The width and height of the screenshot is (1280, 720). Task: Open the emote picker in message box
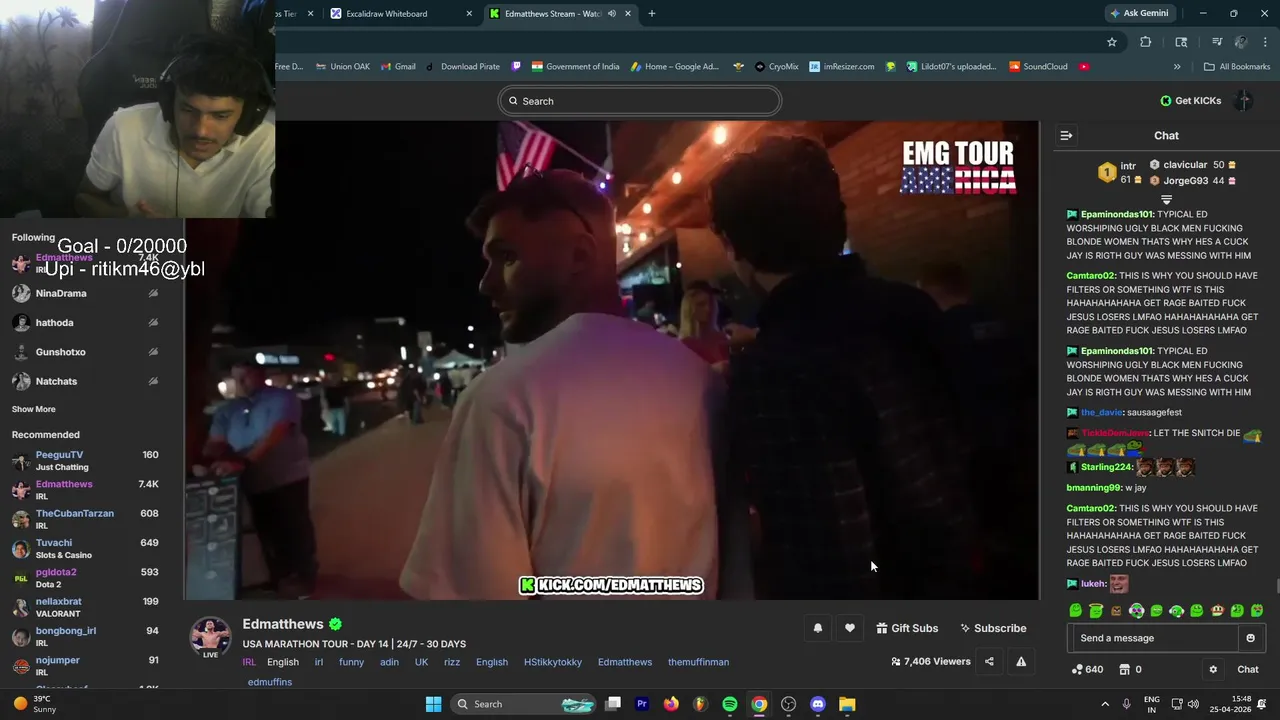click(1250, 638)
